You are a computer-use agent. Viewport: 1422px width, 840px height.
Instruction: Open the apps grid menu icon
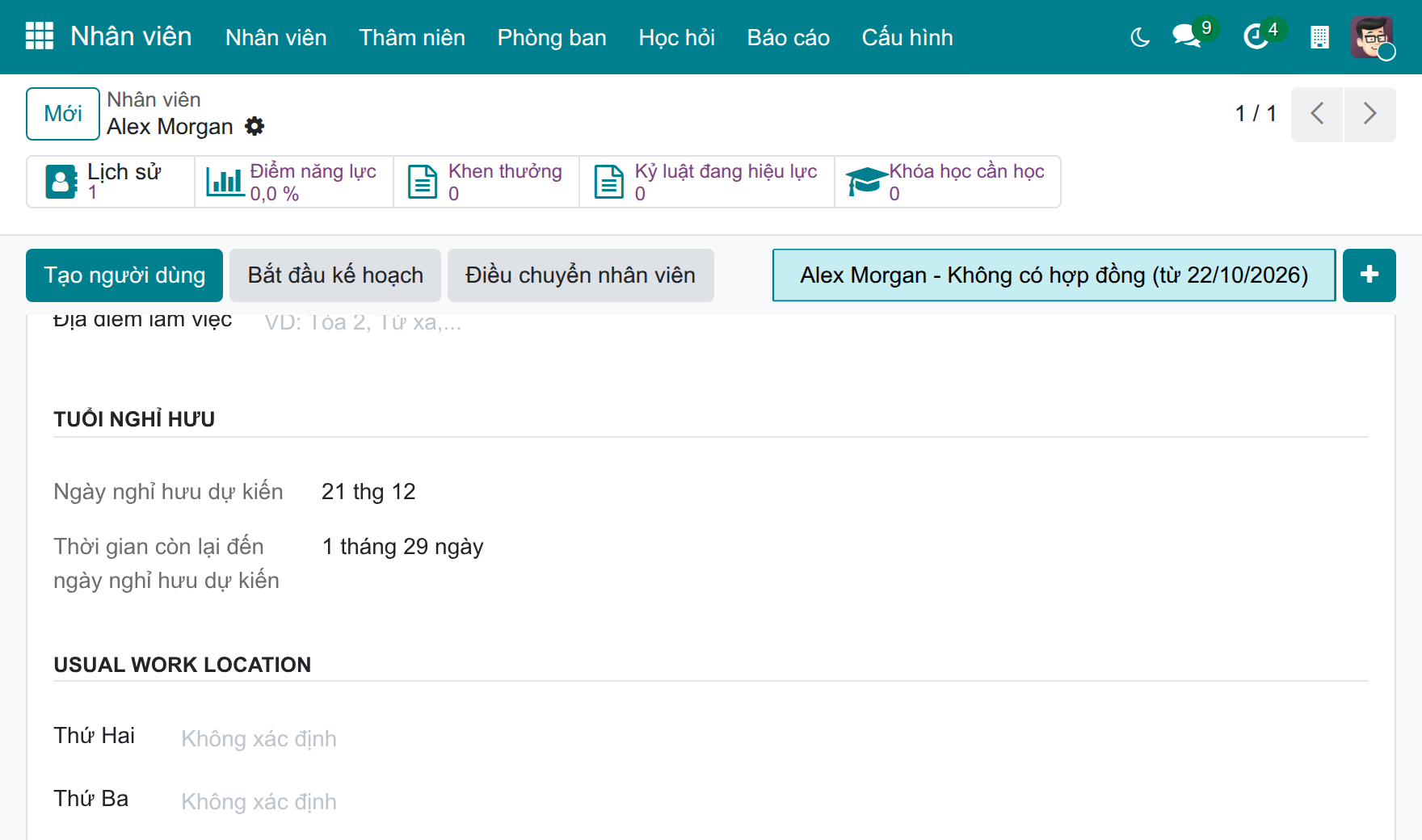click(x=40, y=36)
